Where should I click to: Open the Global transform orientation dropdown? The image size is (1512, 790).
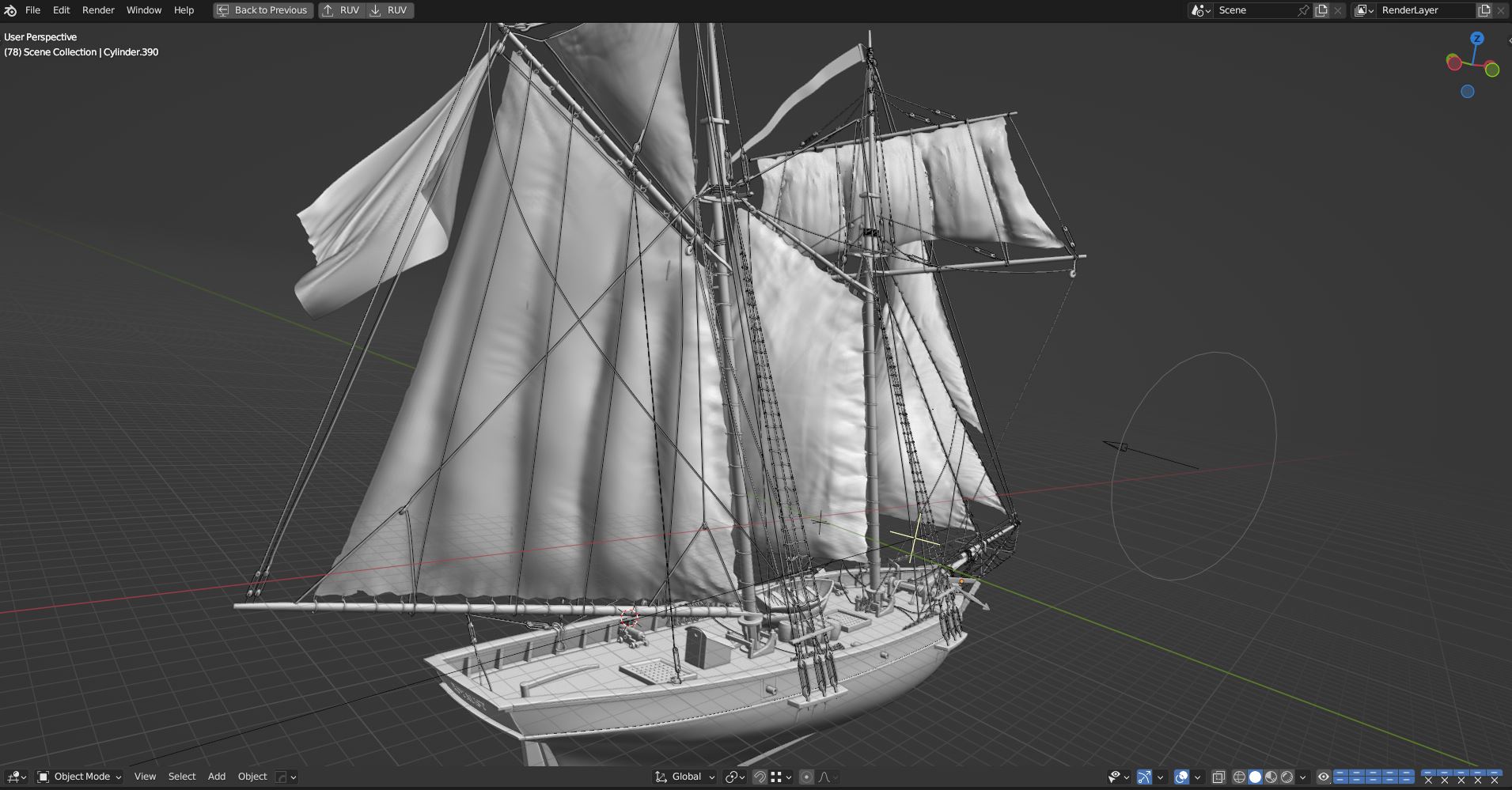(x=685, y=777)
